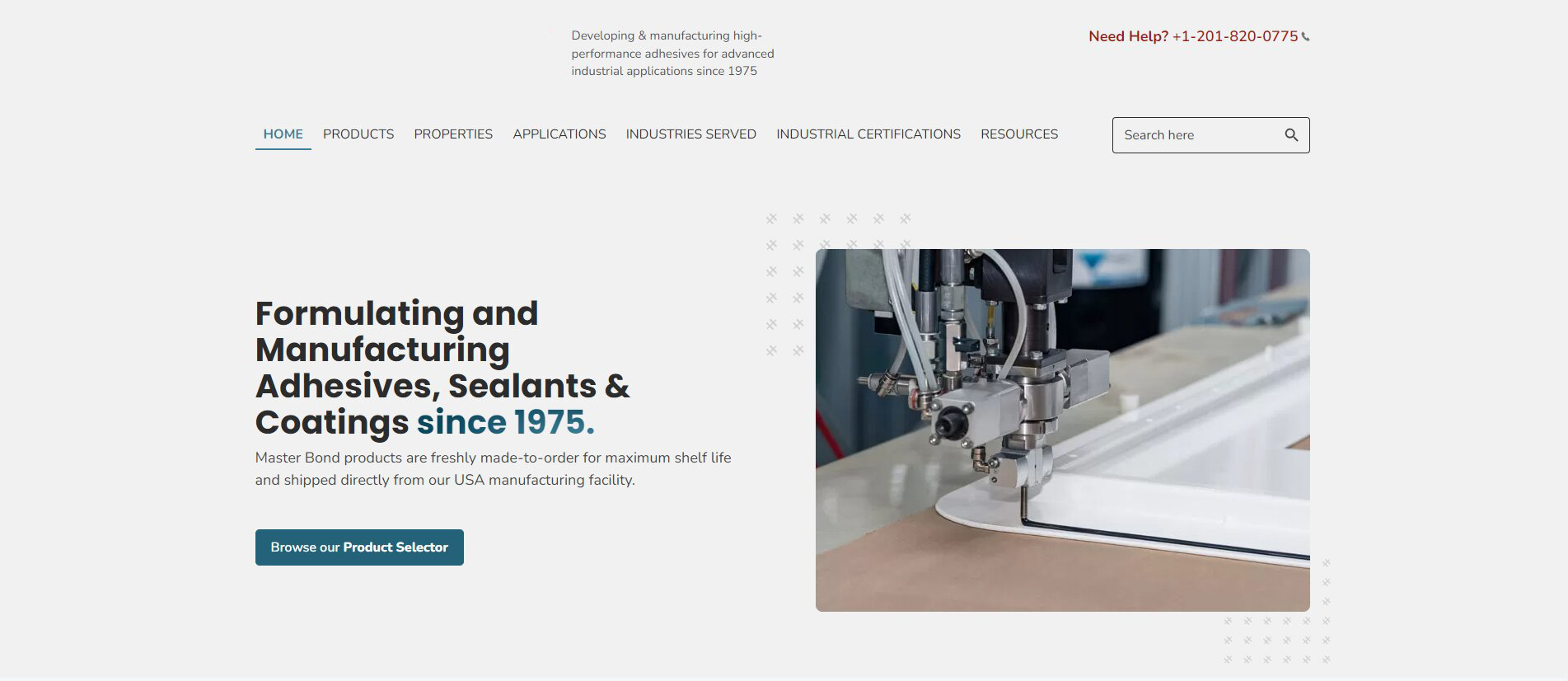1568x681 pixels.
Task: Go to the Properties menu
Action: (x=453, y=134)
